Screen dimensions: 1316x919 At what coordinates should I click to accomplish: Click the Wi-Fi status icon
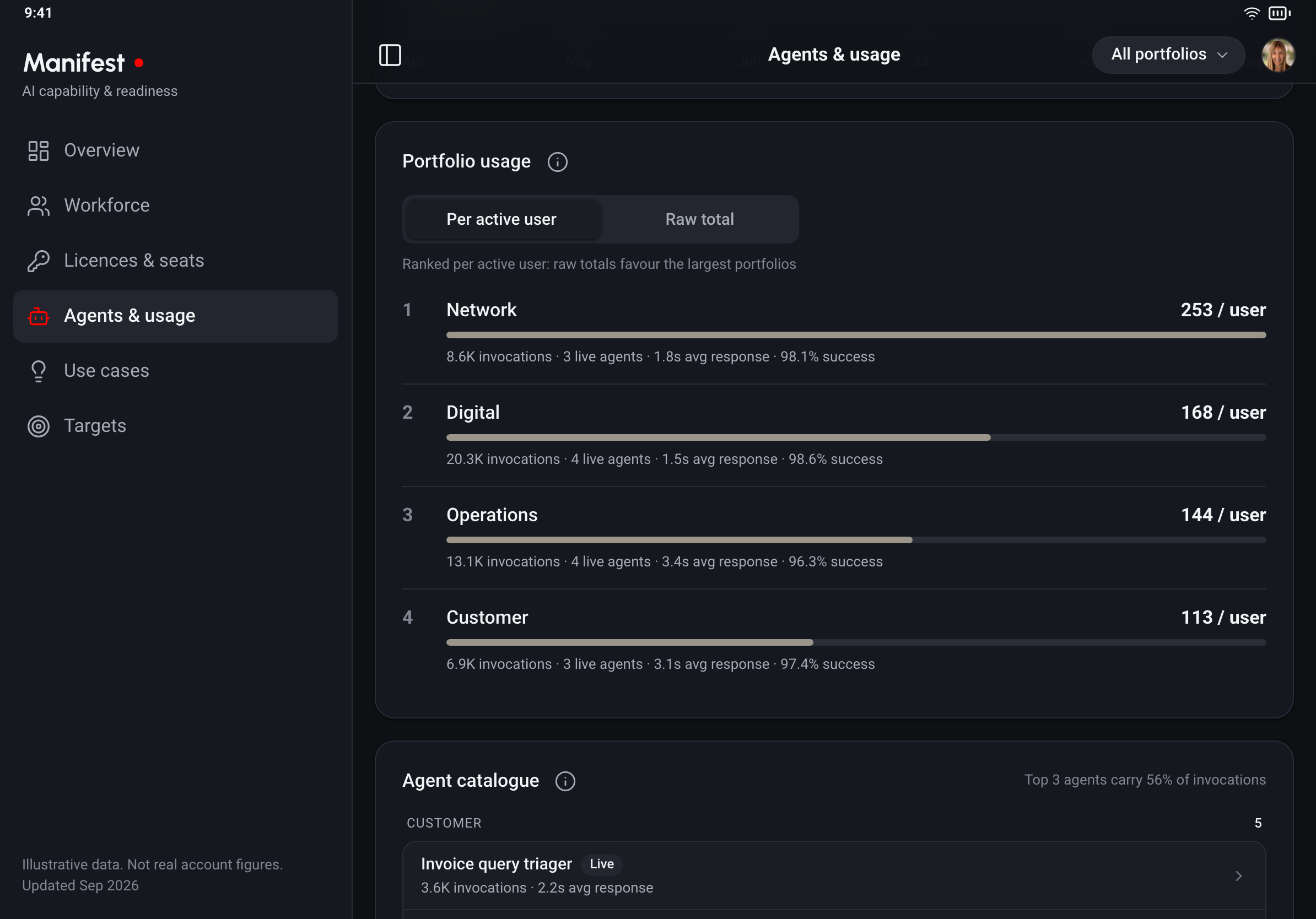(1251, 13)
